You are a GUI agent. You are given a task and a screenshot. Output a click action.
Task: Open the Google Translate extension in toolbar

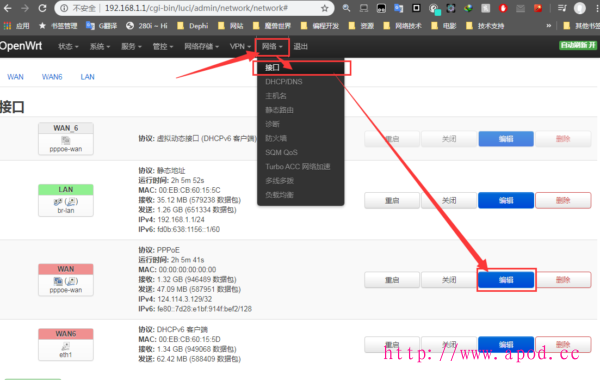point(399,8)
